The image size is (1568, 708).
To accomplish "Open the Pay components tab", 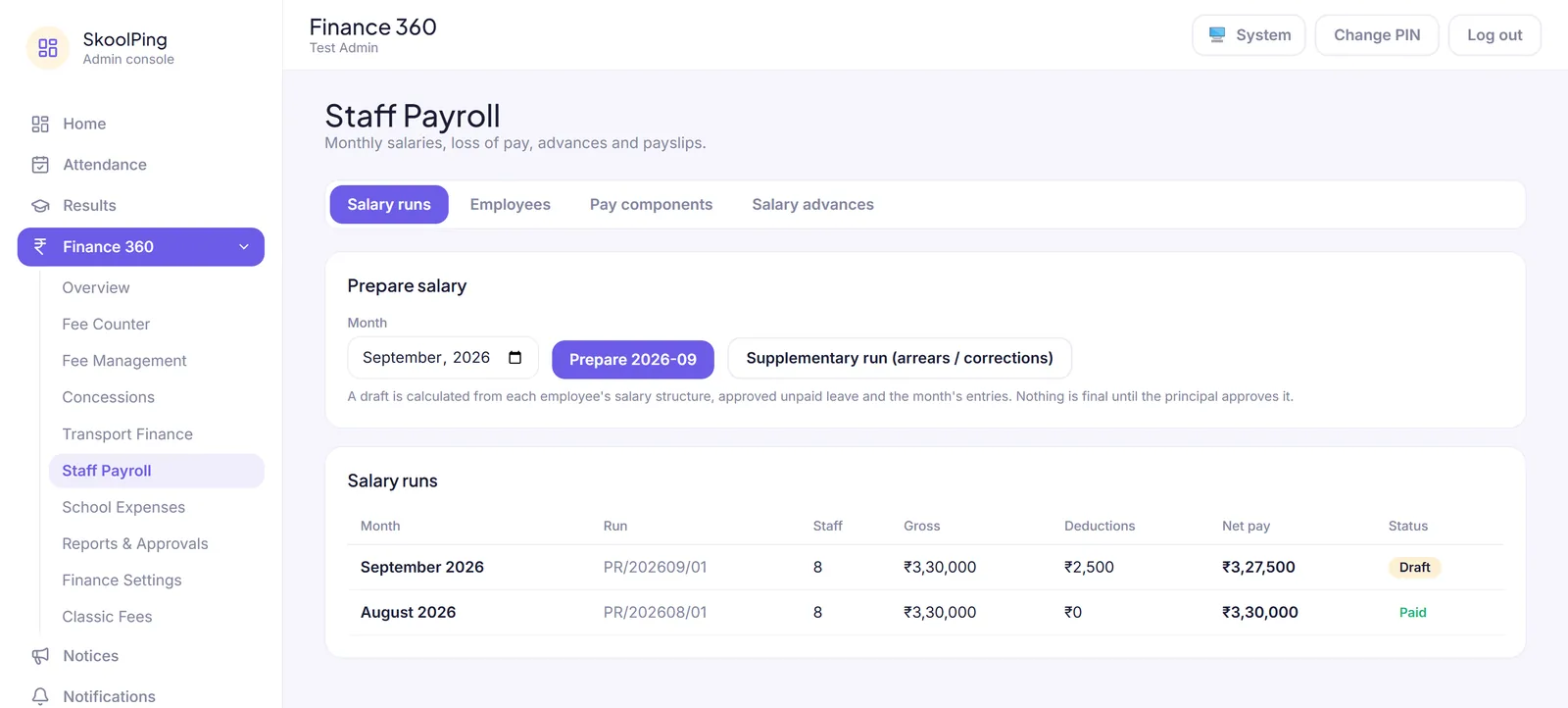I will pos(652,205).
